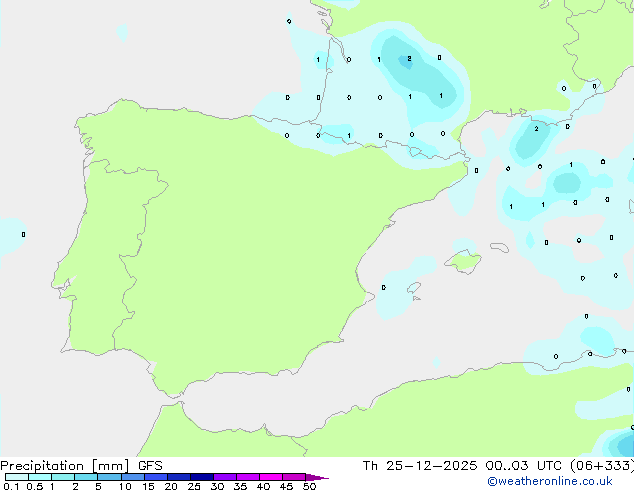This screenshot has width=634, height=490.
Task: Select the 5–10 mm legend color swatch
Action: coord(109,477)
